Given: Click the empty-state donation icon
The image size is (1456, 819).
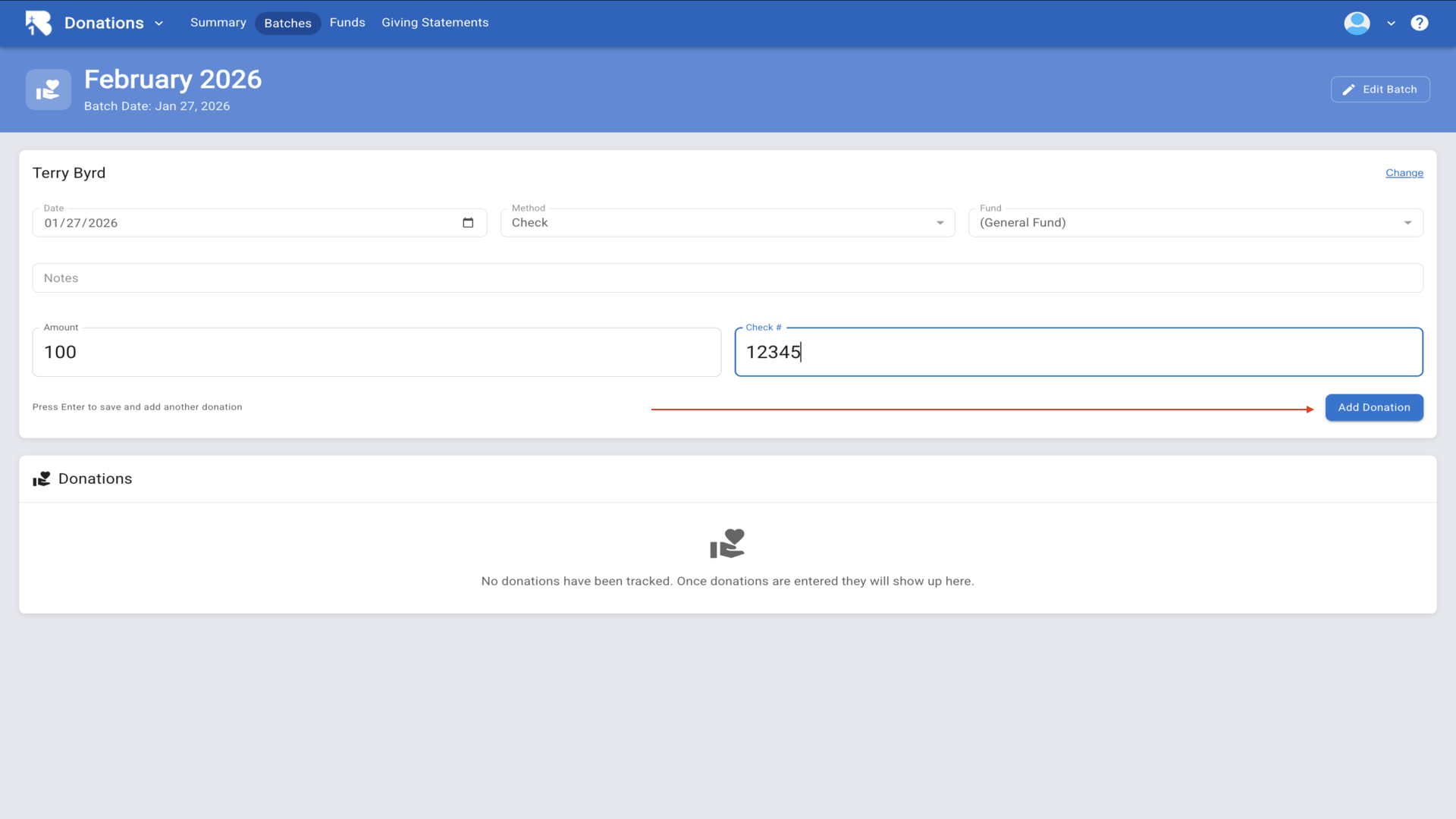Looking at the screenshot, I should click(727, 544).
